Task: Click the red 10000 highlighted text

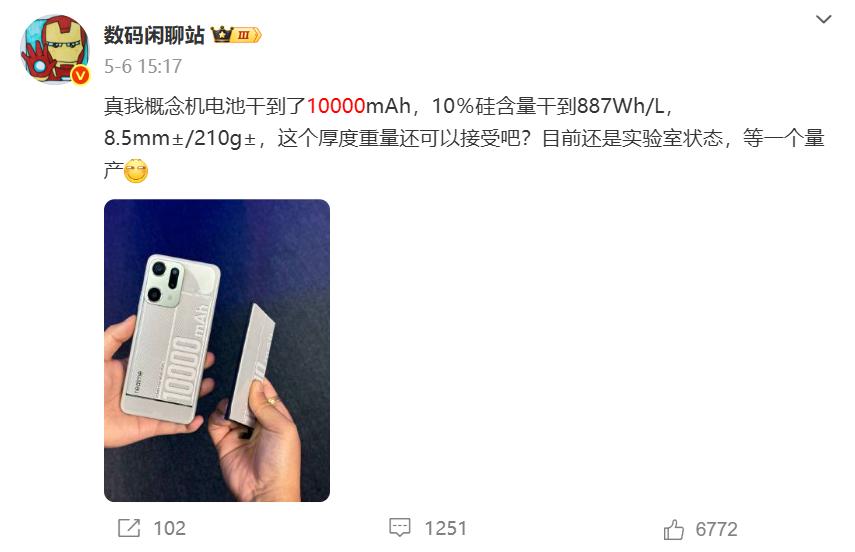Action: tap(336, 106)
